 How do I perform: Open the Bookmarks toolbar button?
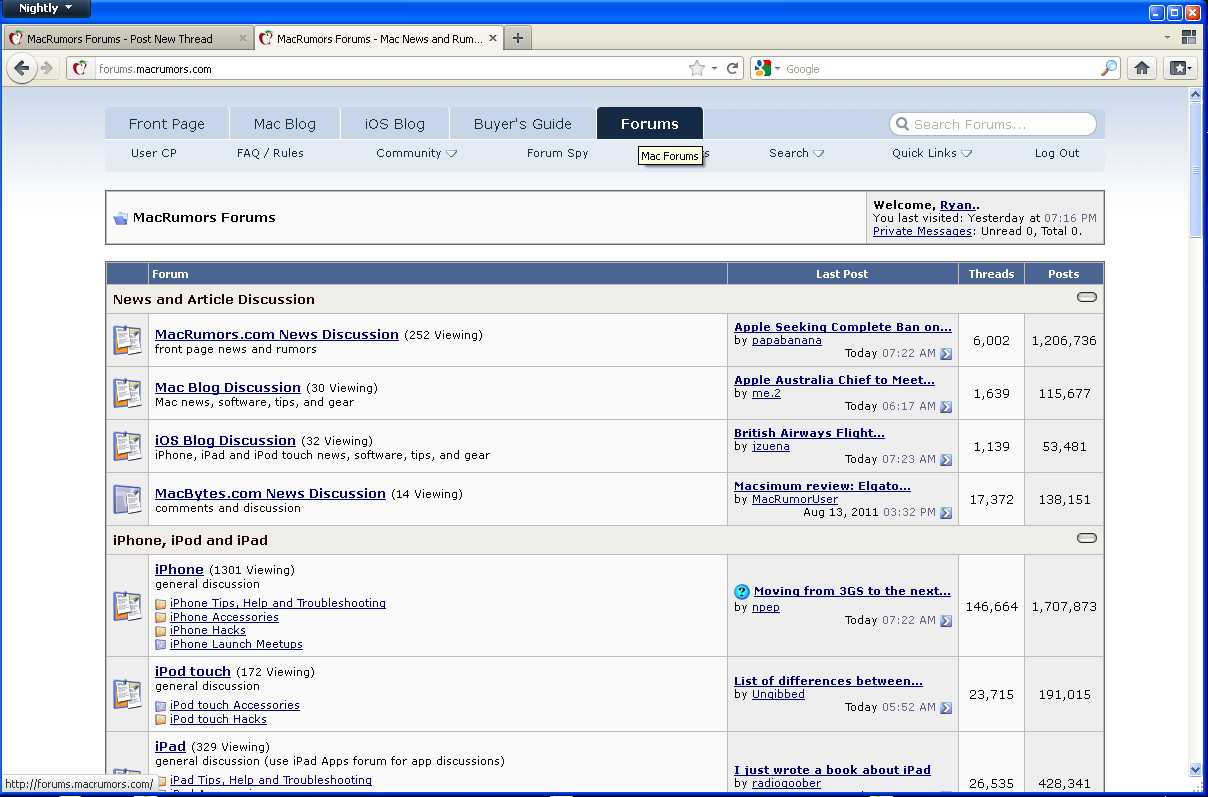pos(1179,68)
